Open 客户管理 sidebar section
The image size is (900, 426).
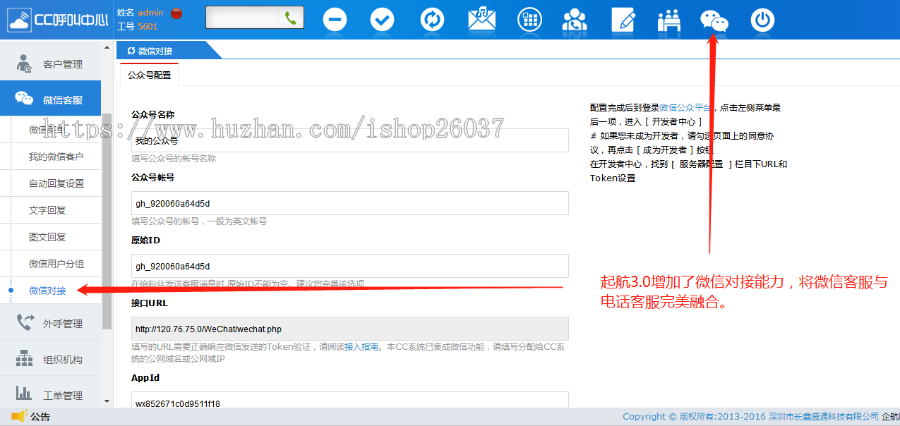tap(51, 64)
